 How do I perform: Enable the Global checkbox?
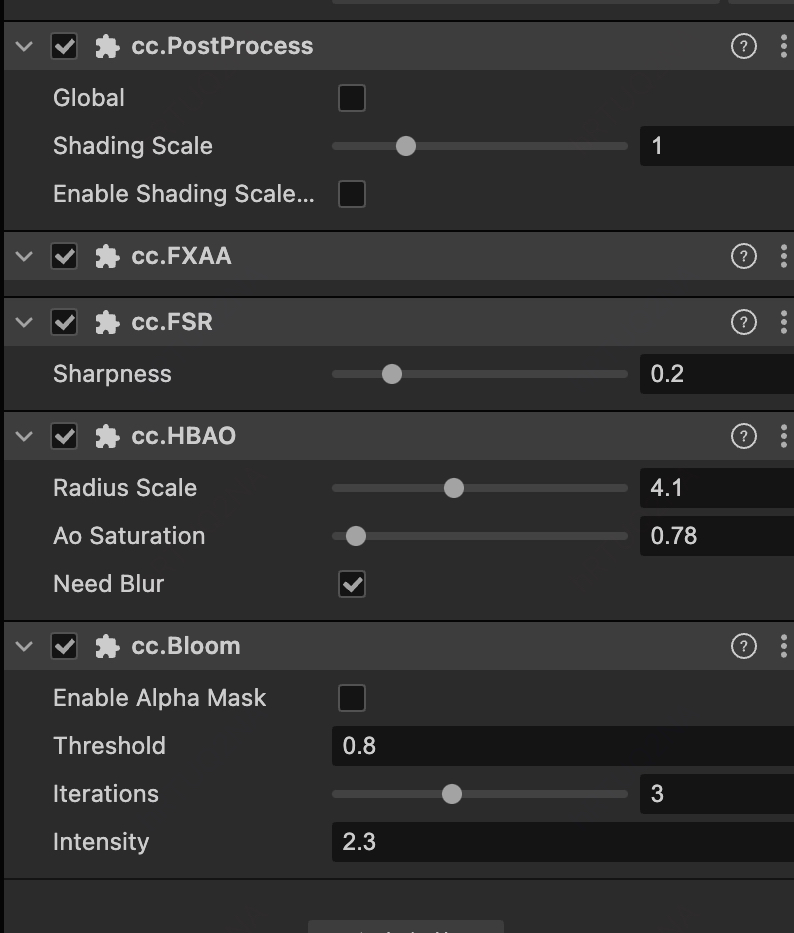click(x=352, y=98)
